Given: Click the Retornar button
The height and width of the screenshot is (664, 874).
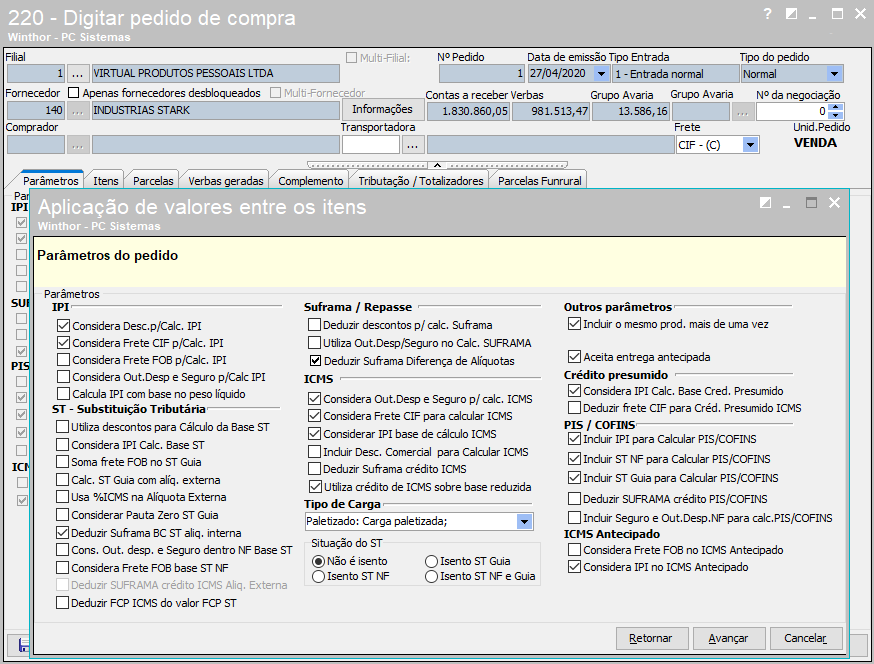Looking at the screenshot, I should click(652, 638).
